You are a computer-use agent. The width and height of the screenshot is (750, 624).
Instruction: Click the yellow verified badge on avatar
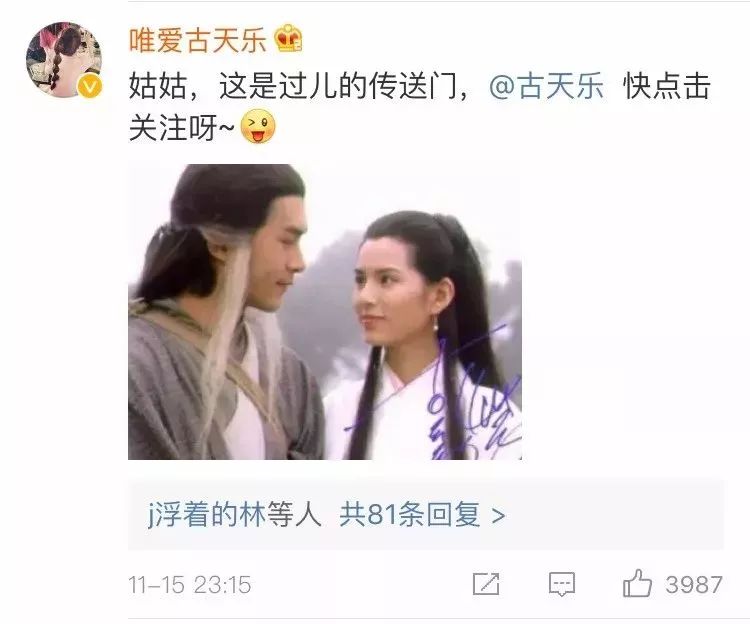pyautogui.click(x=90, y=87)
